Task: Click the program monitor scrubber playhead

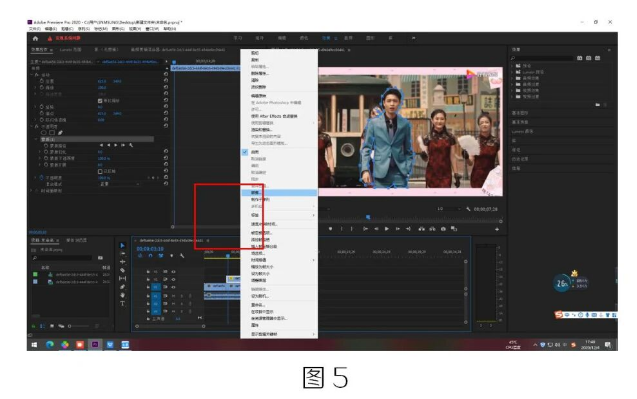Action: 368,217
